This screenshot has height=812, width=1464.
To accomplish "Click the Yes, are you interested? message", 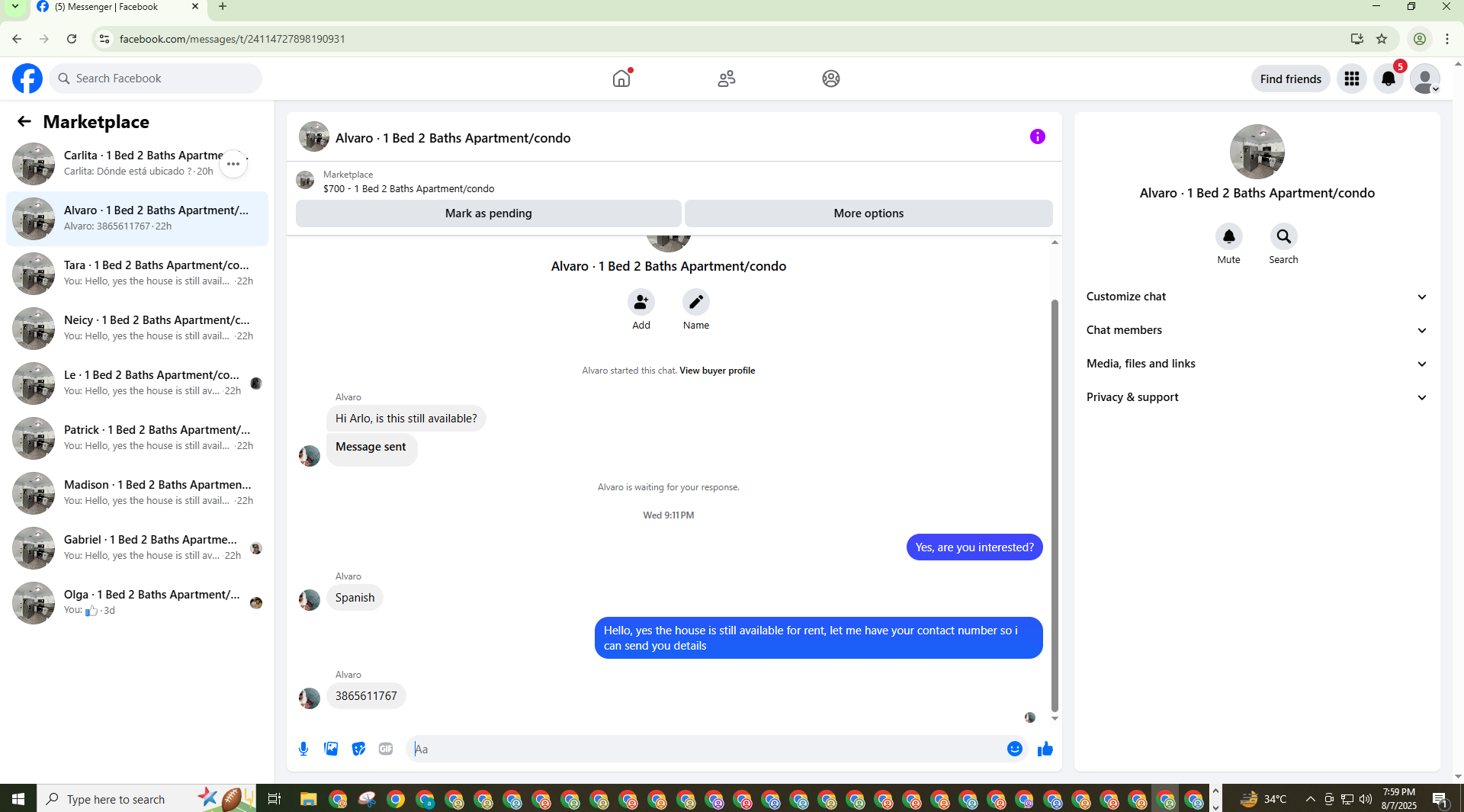I will pos(974,547).
